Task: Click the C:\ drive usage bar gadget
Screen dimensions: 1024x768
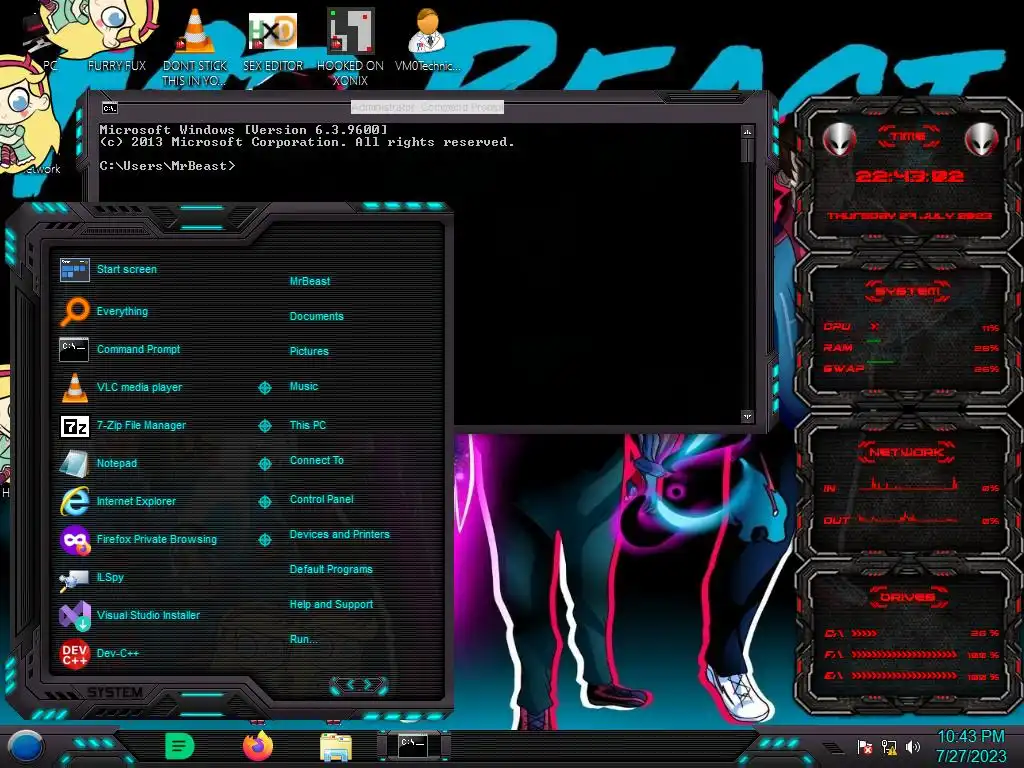Action: pyautogui.click(x=912, y=633)
